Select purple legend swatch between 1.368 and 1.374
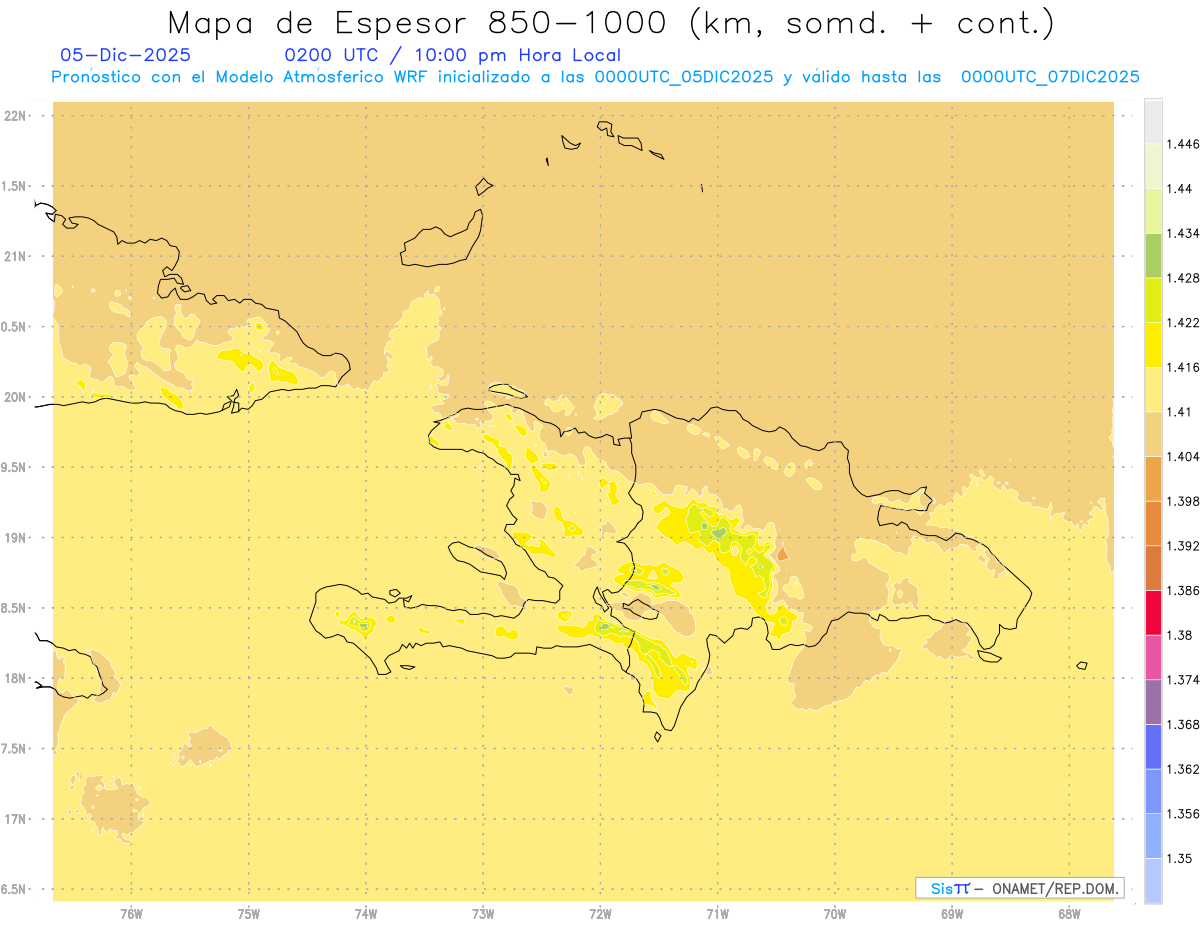Screen dimensions: 1200x927 [x=1153, y=702]
